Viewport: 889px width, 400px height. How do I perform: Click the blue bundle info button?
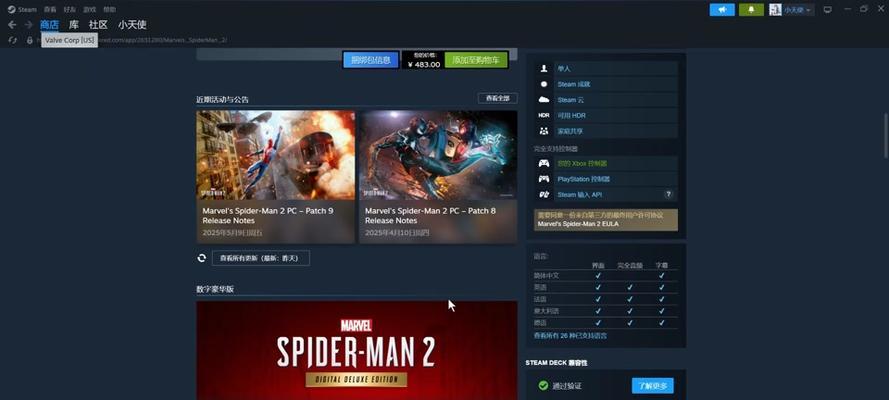(x=371, y=60)
